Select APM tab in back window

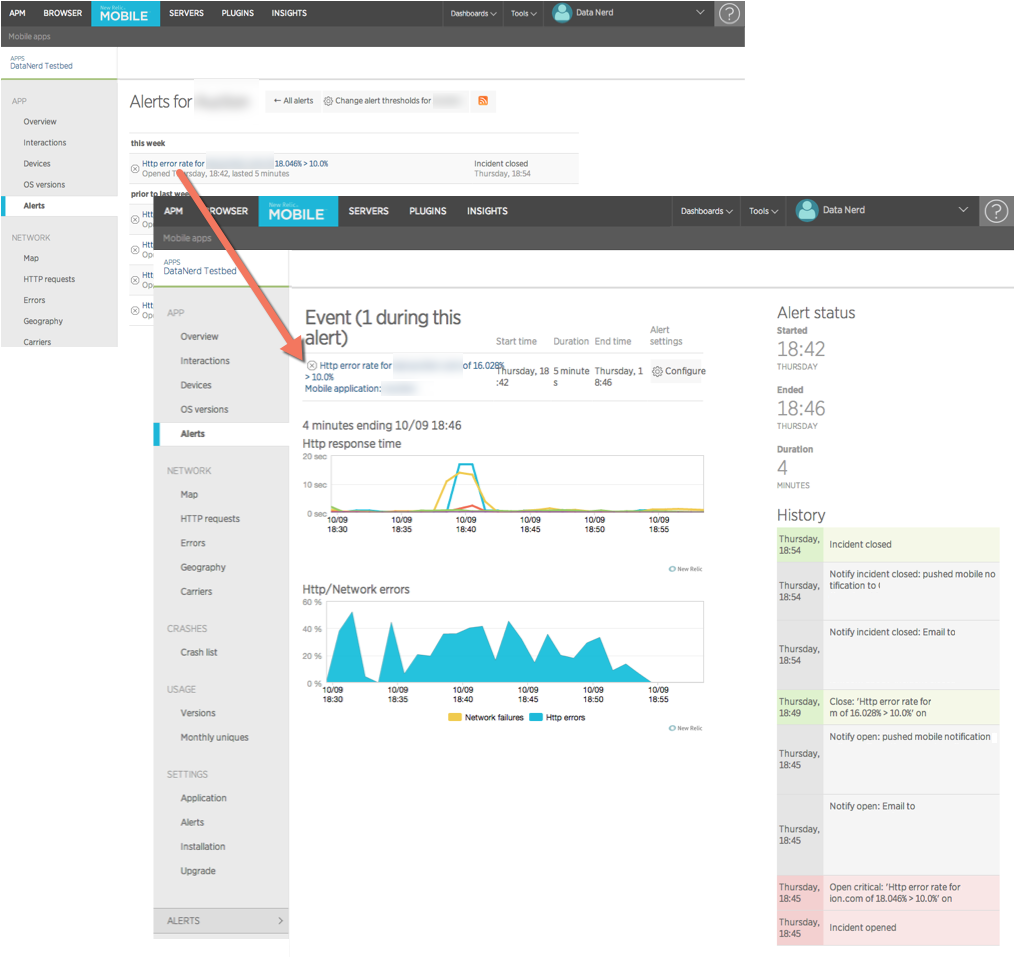[x=17, y=13]
